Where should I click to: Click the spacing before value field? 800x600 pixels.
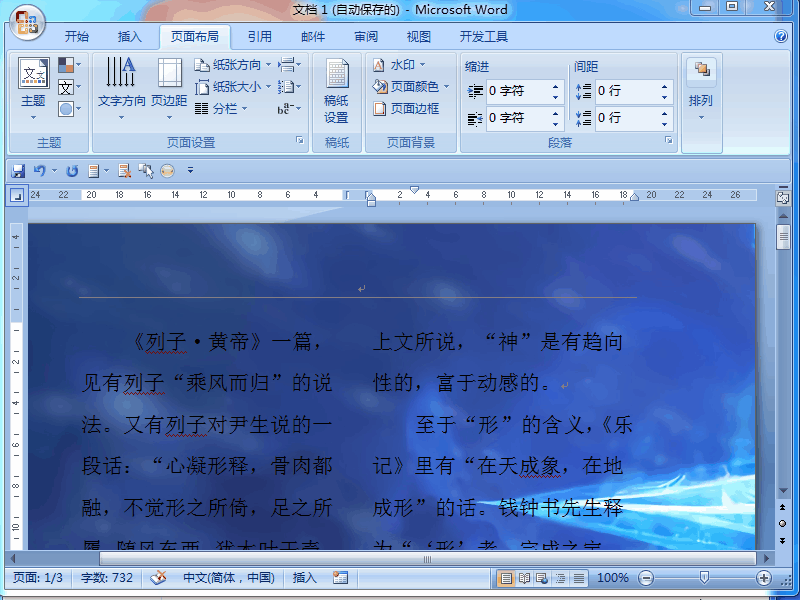[627, 91]
